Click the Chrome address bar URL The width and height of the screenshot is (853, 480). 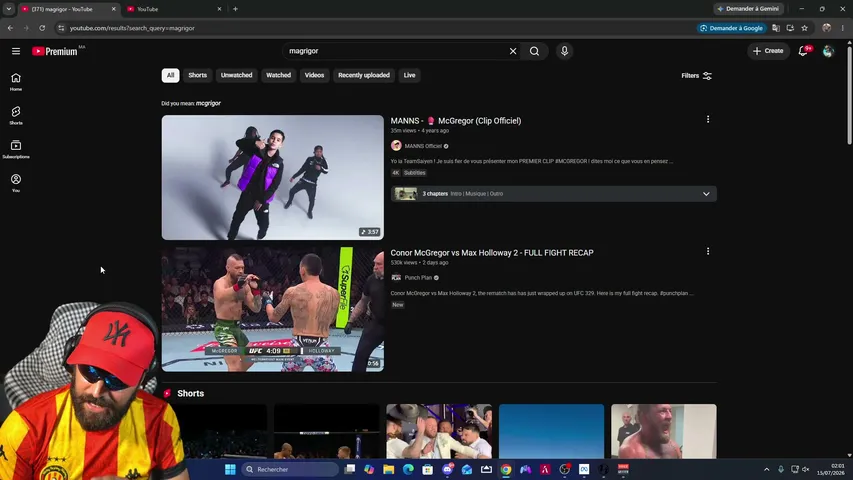(132, 28)
